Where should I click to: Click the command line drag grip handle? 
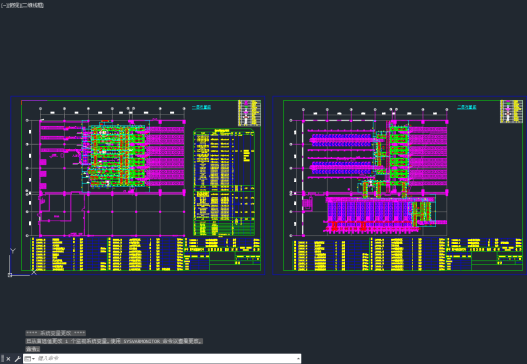click(x=2, y=359)
